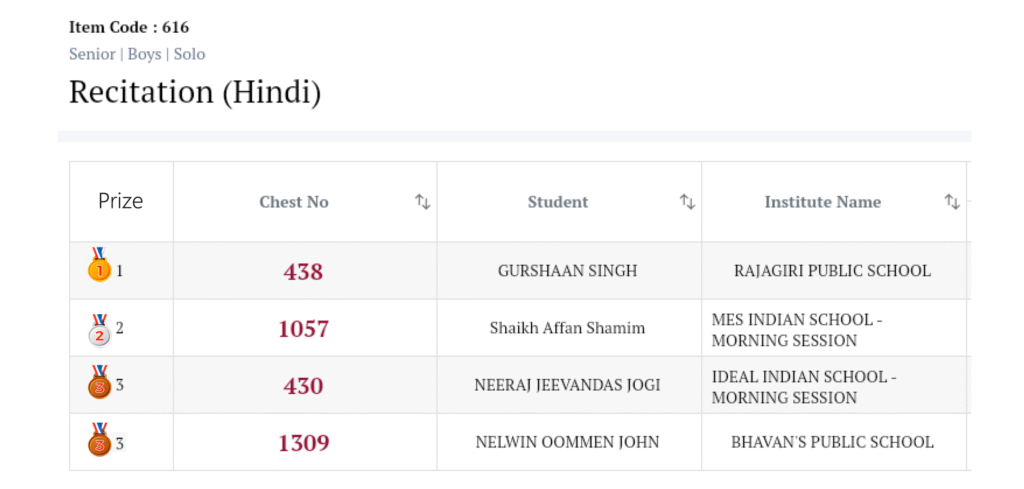1024x489 pixels.
Task: Click student name GURSHAAN SINGH
Action: tap(567, 271)
